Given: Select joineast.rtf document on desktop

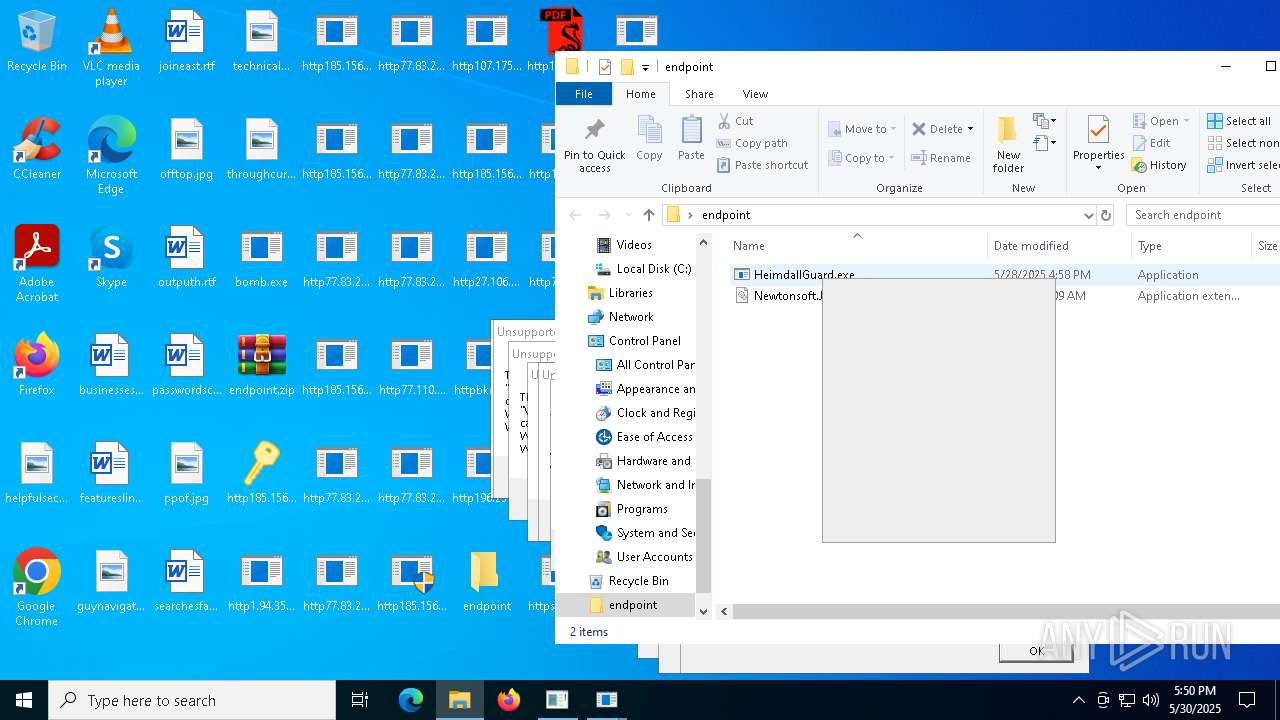Looking at the screenshot, I should pyautogui.click(x=186, y=42).
